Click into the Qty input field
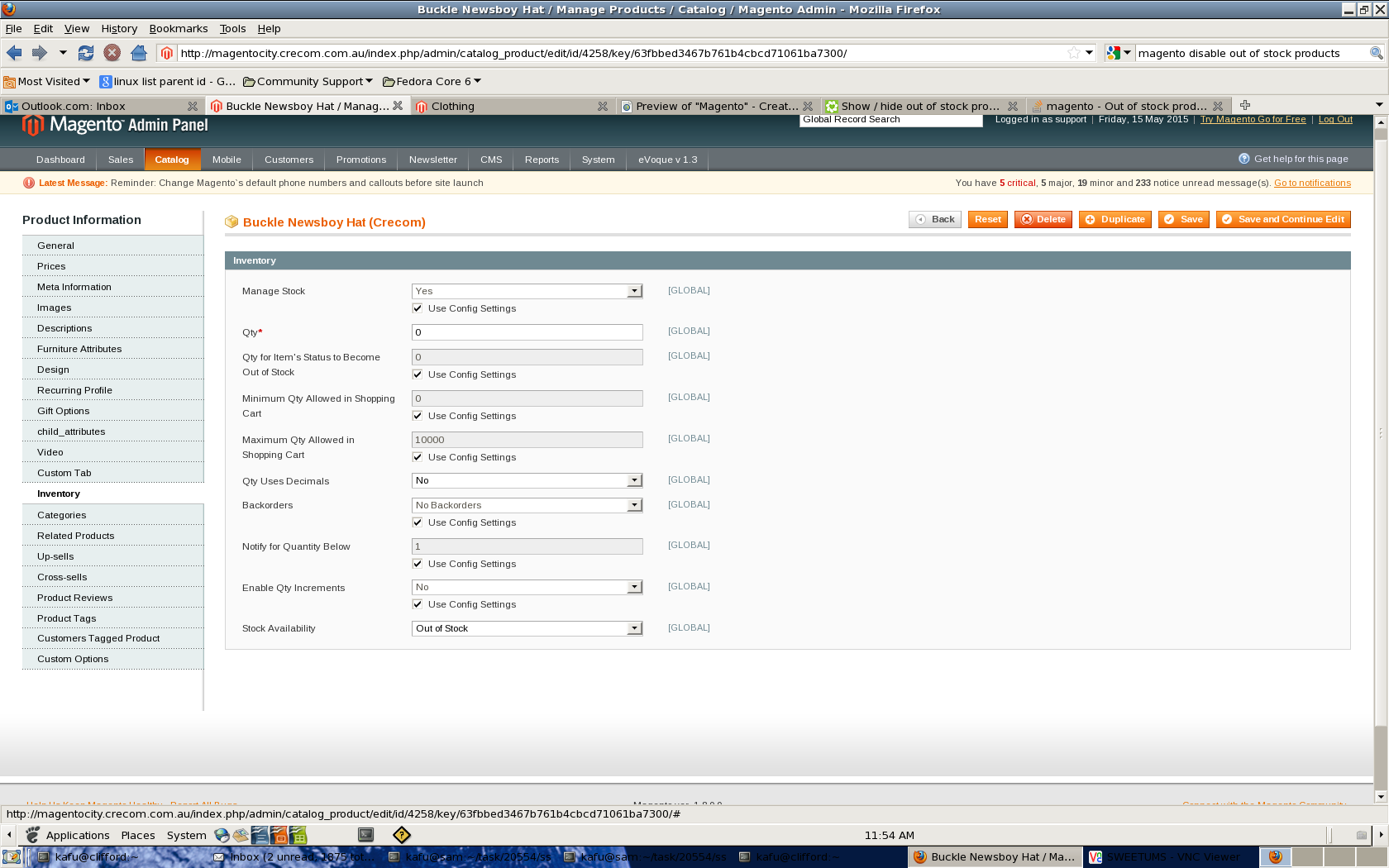 (527, 332)
